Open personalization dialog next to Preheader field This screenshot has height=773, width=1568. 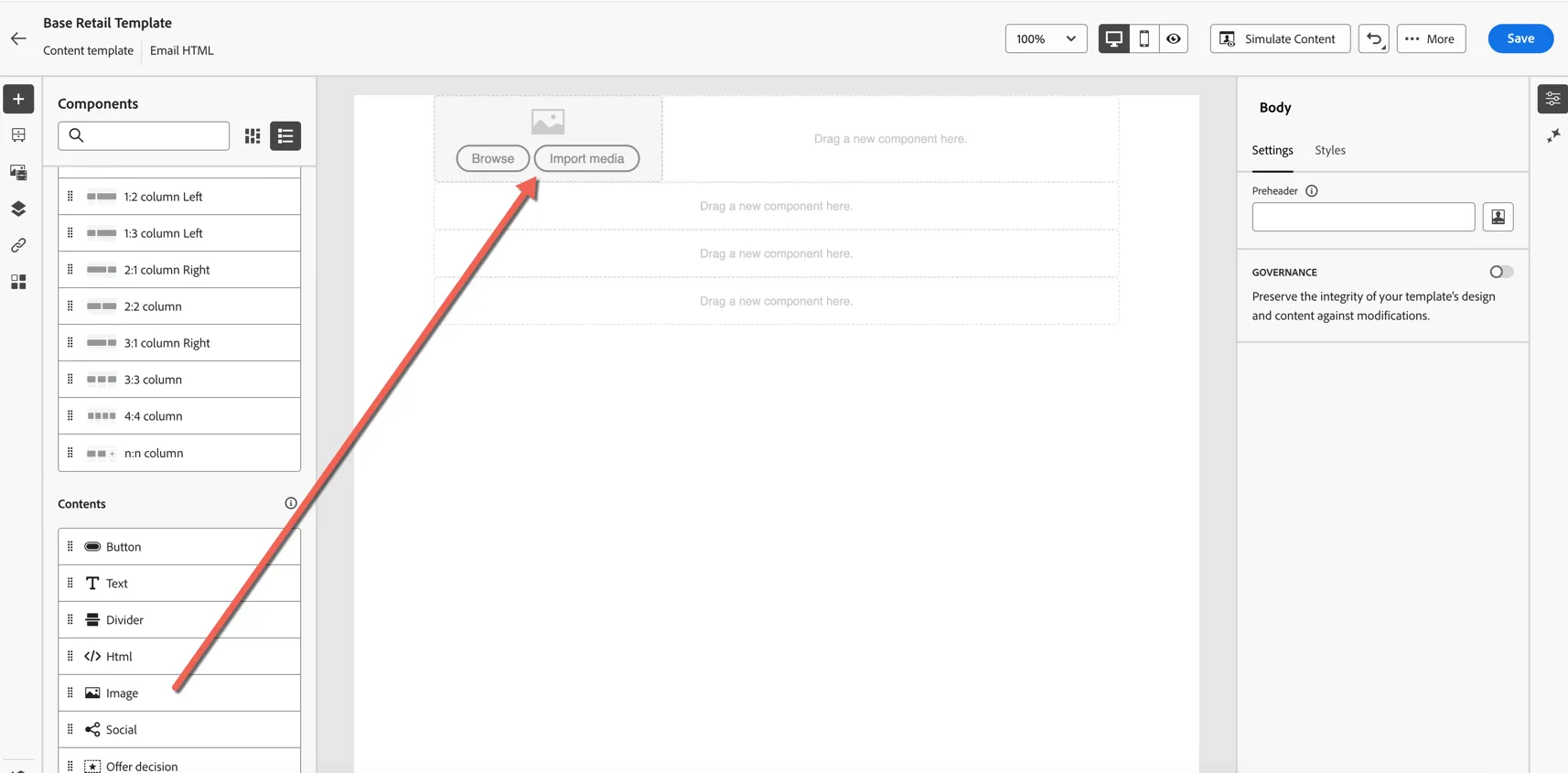(x=1498, y=217)
